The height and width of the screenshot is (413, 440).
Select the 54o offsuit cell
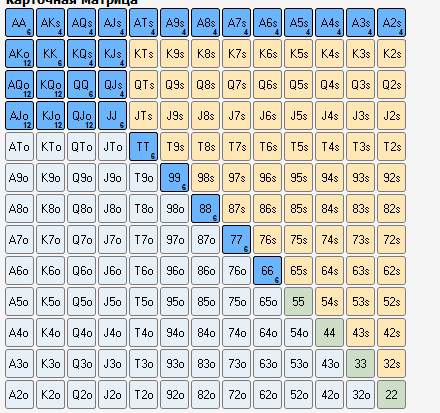click(x=298, y=333)
